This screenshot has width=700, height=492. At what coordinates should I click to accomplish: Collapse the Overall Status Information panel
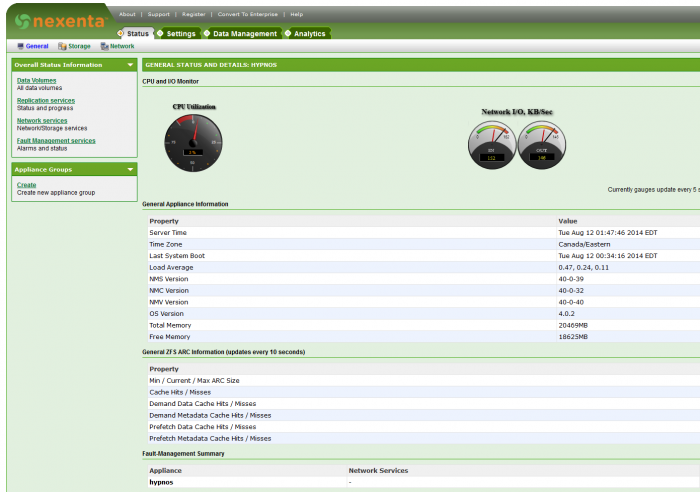(x=130, y=65)
